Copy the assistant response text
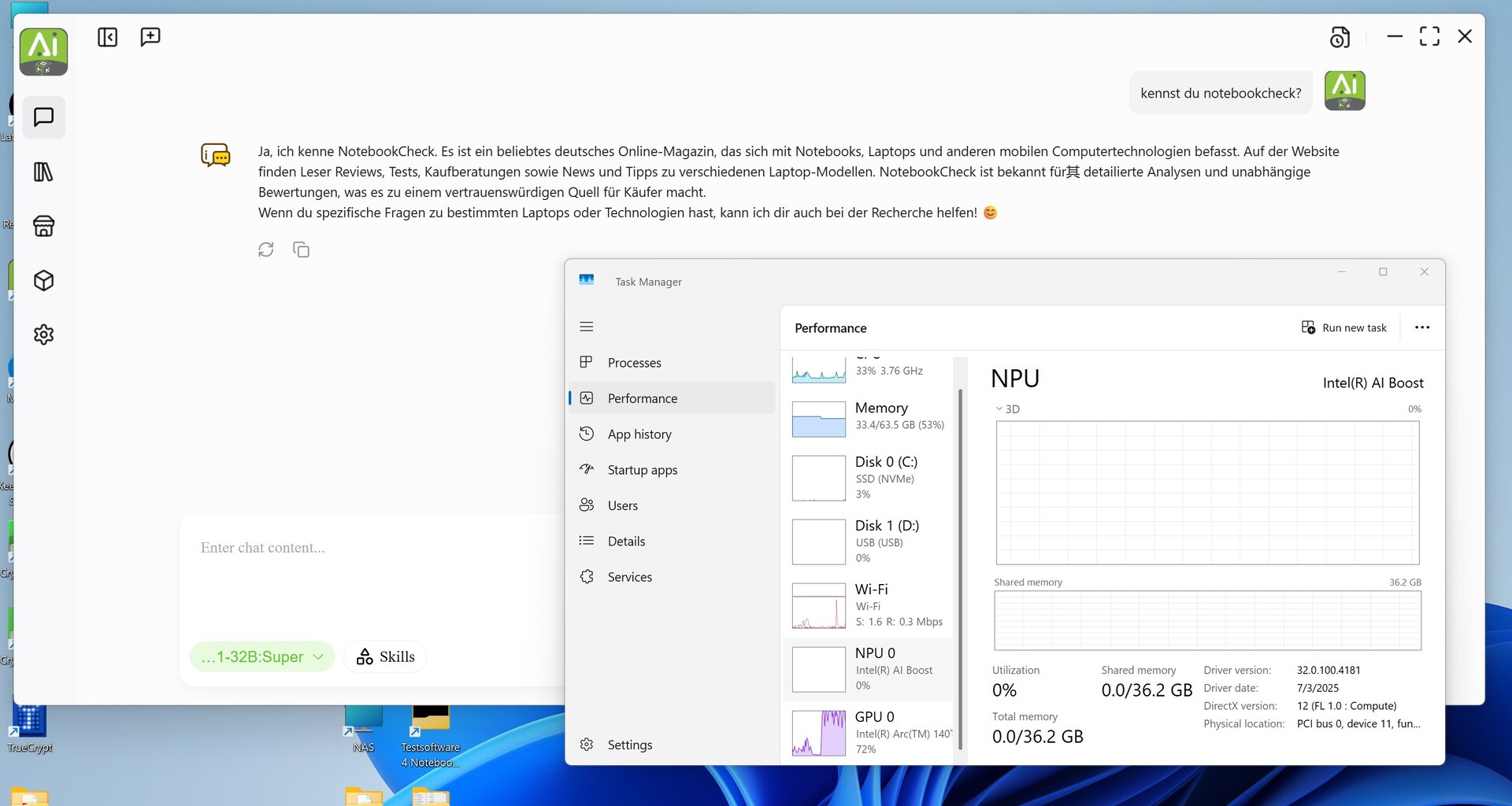The image size is (1512, 806). click(x=301, y=250)
